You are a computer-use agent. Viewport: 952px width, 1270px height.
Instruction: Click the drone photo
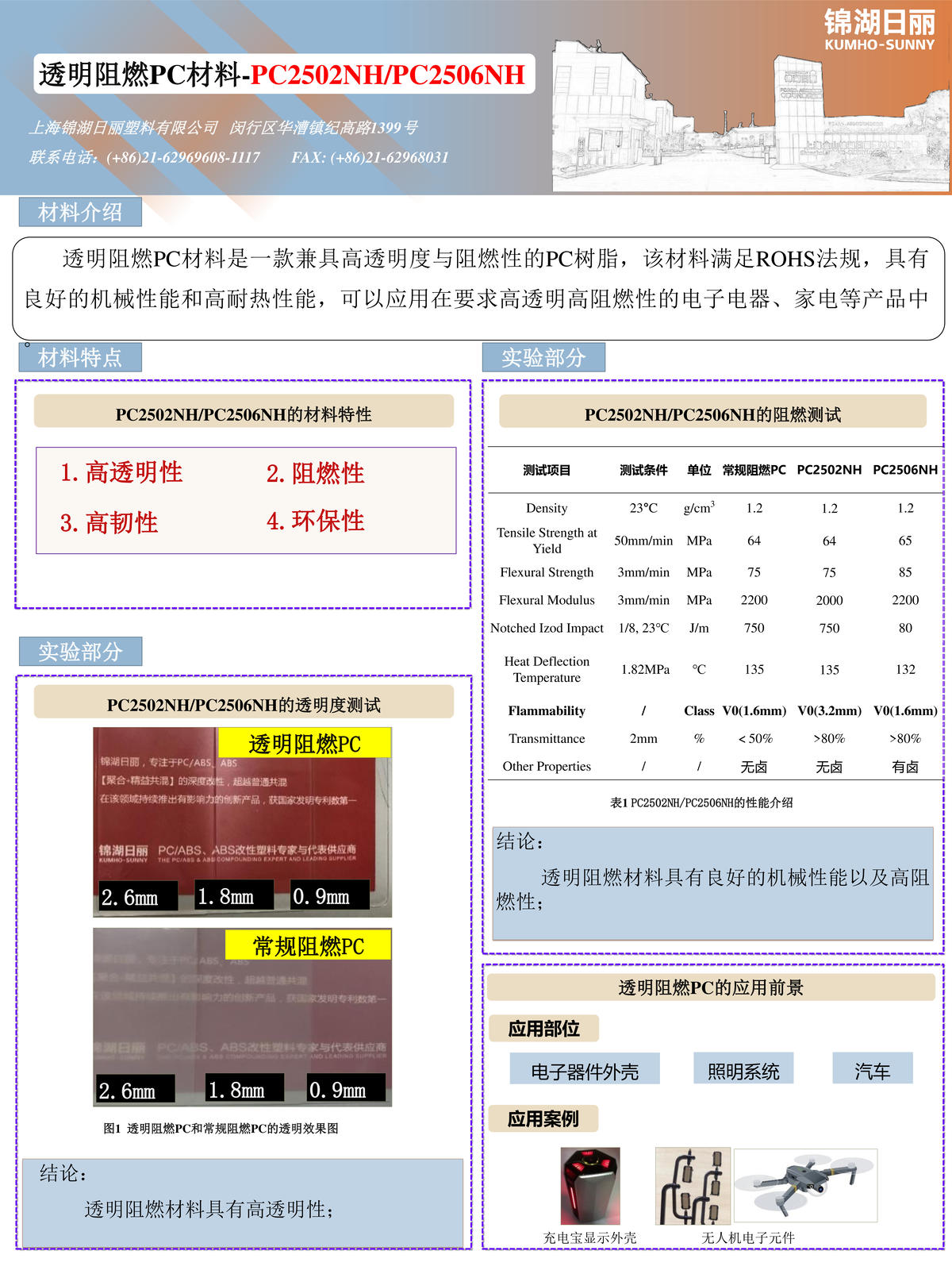805,1185
